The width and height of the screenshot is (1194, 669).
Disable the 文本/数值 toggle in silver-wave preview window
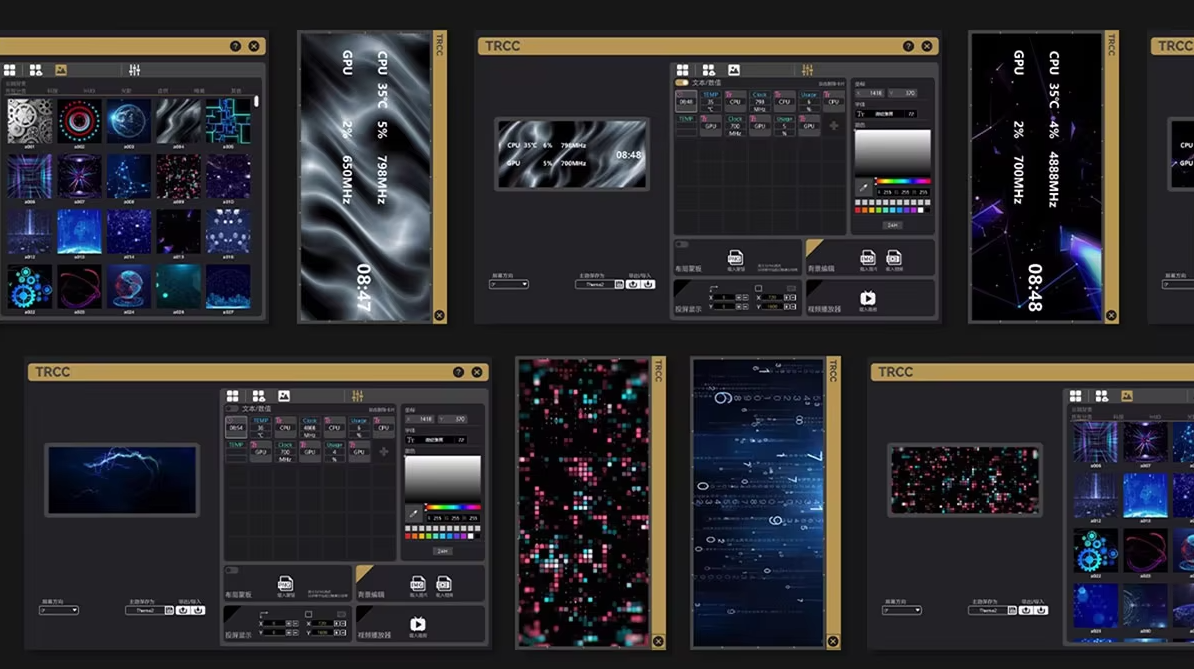682,82
